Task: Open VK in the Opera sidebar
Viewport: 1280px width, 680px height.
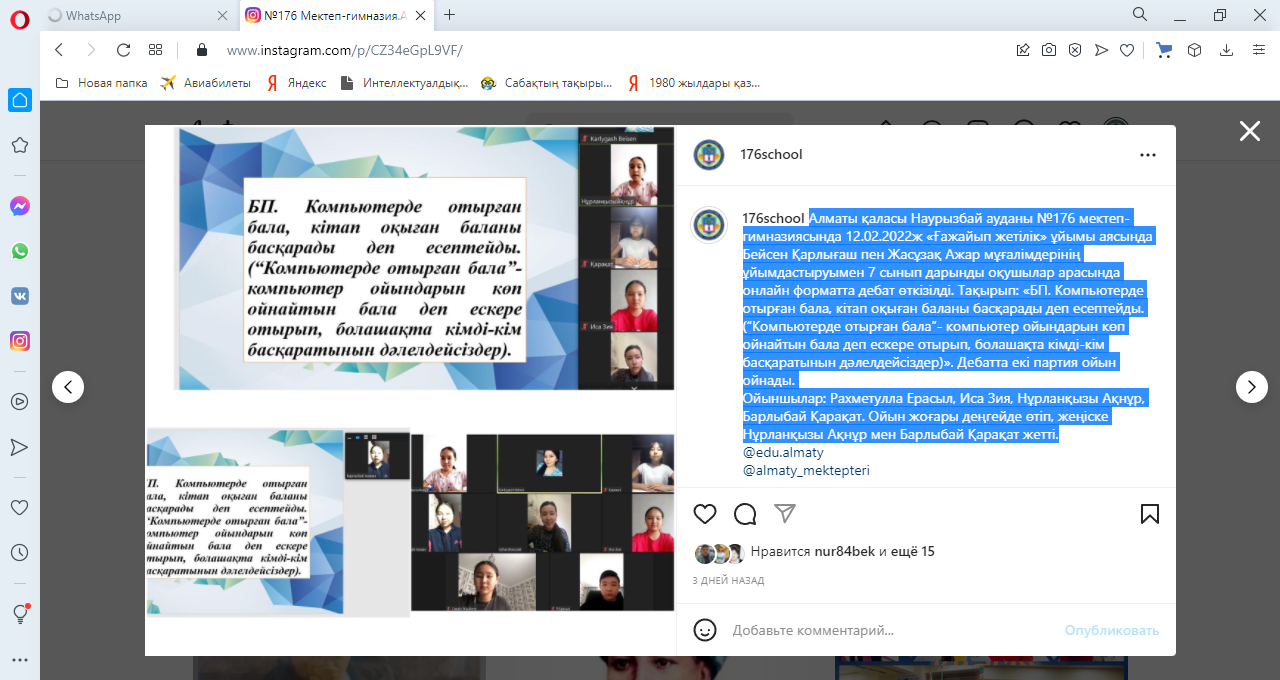Action: (19, 296)
